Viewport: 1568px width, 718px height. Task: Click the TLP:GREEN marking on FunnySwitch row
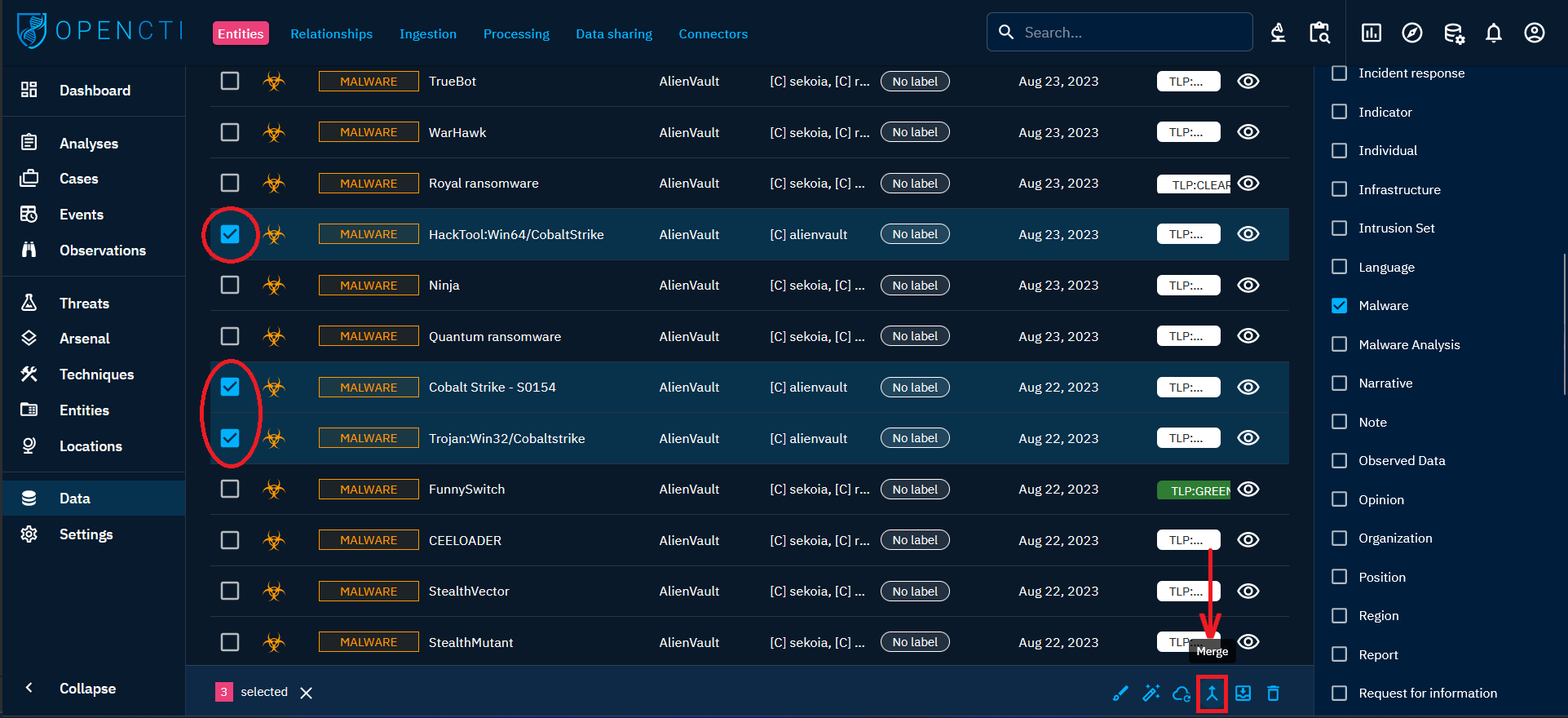(x=1195, y=490)
